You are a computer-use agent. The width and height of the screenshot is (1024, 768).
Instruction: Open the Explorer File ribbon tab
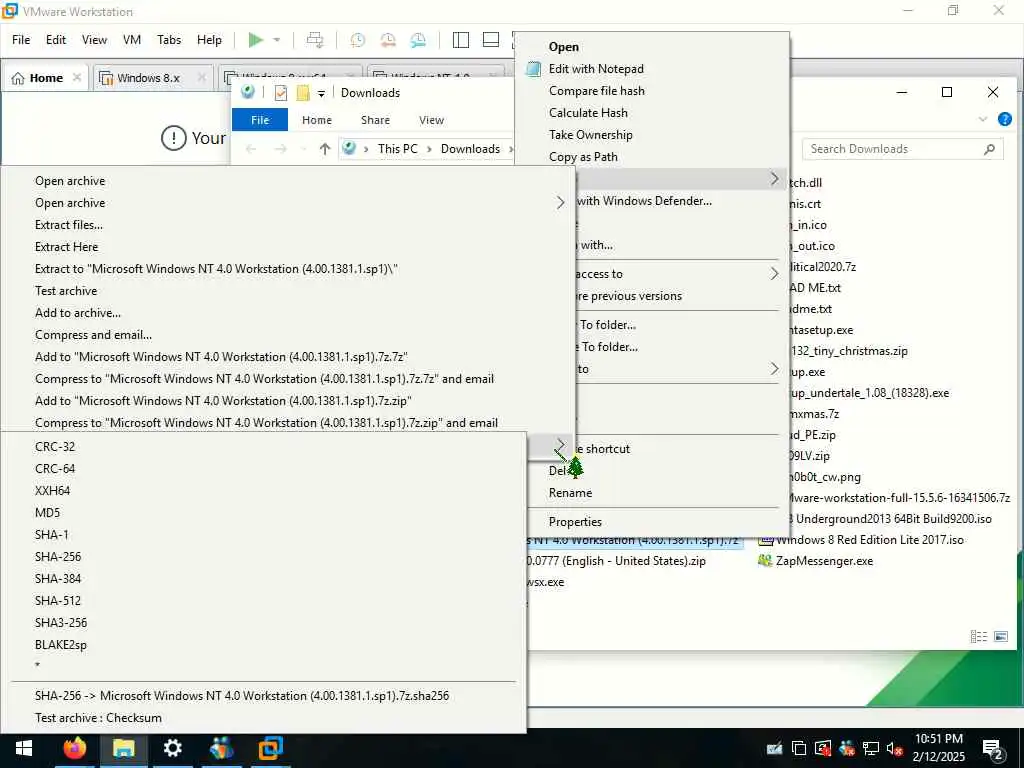click(260, 120)
